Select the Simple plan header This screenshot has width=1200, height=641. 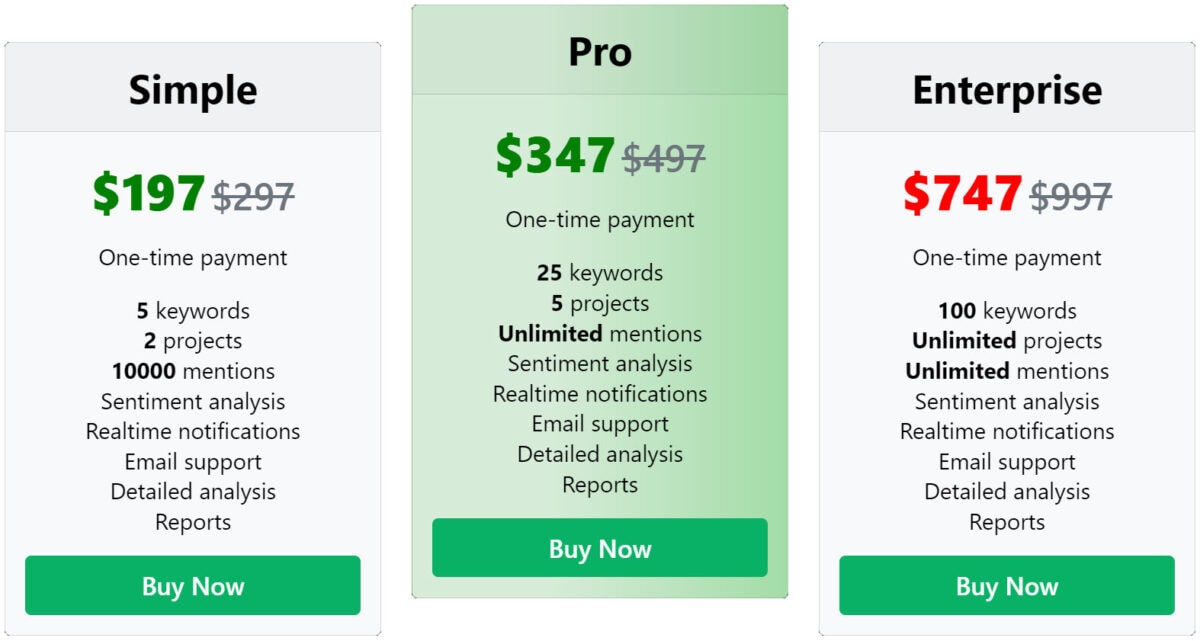(193, 90)
